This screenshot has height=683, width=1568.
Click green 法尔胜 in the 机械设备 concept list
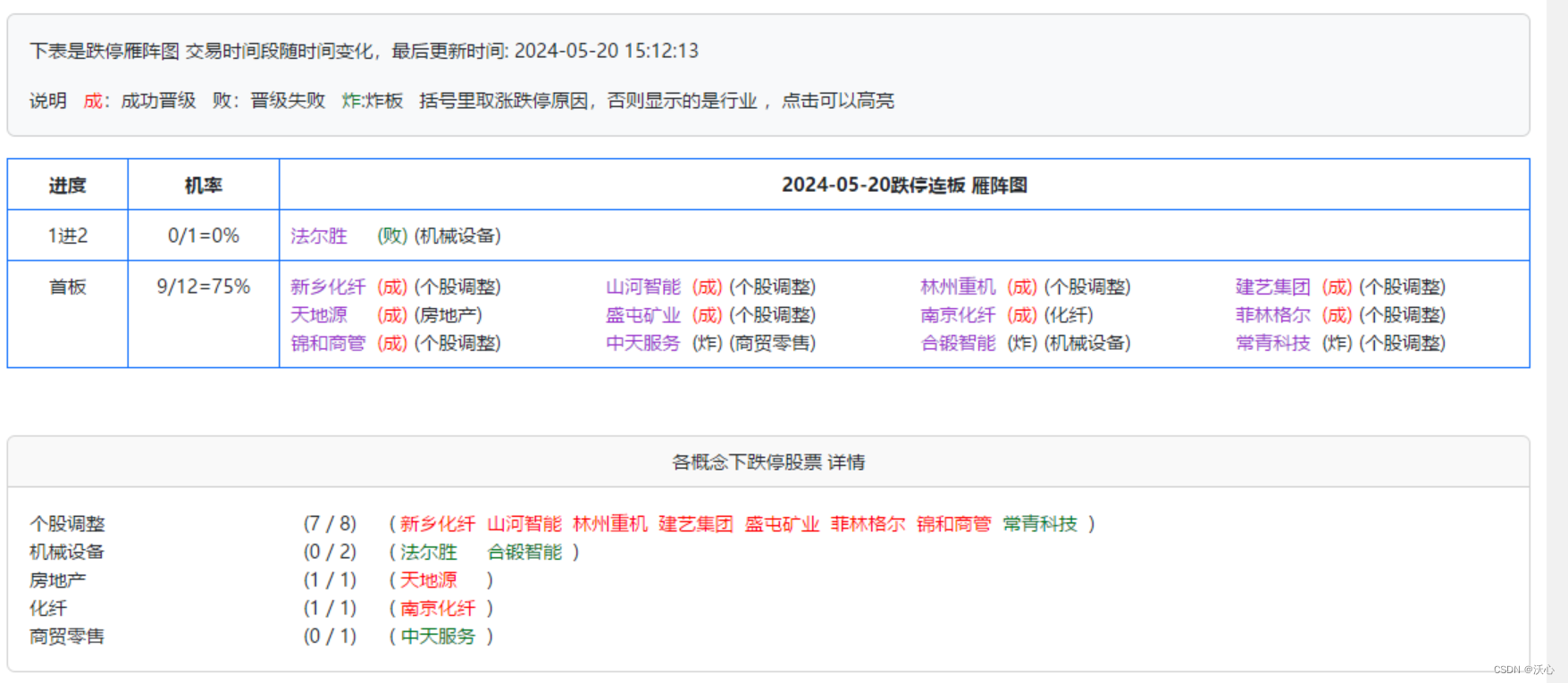429,553
